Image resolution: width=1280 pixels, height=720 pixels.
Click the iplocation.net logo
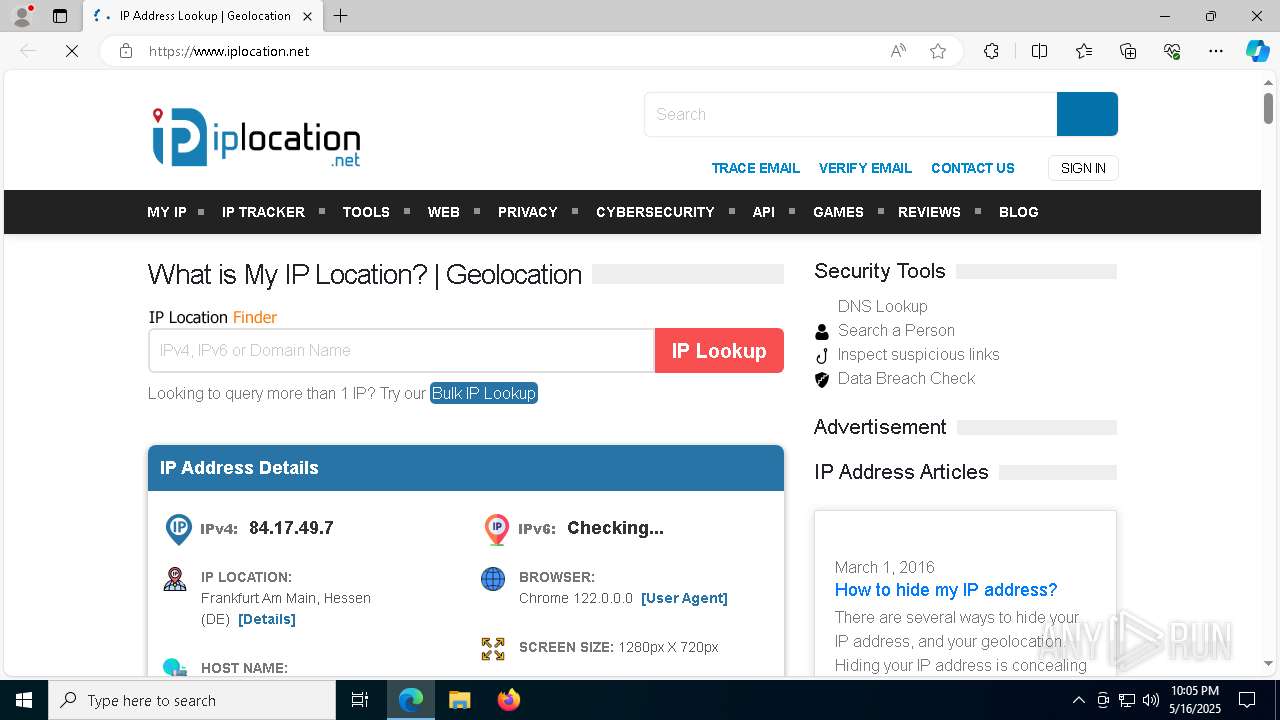256,138
